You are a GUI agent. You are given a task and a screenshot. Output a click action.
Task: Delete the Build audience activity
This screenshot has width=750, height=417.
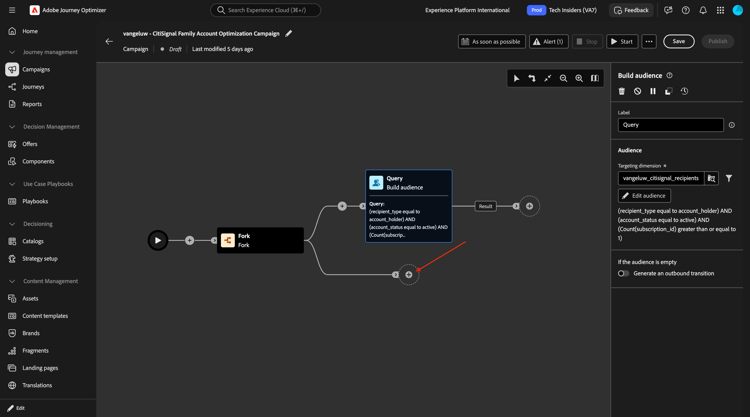tap(622, 91)
